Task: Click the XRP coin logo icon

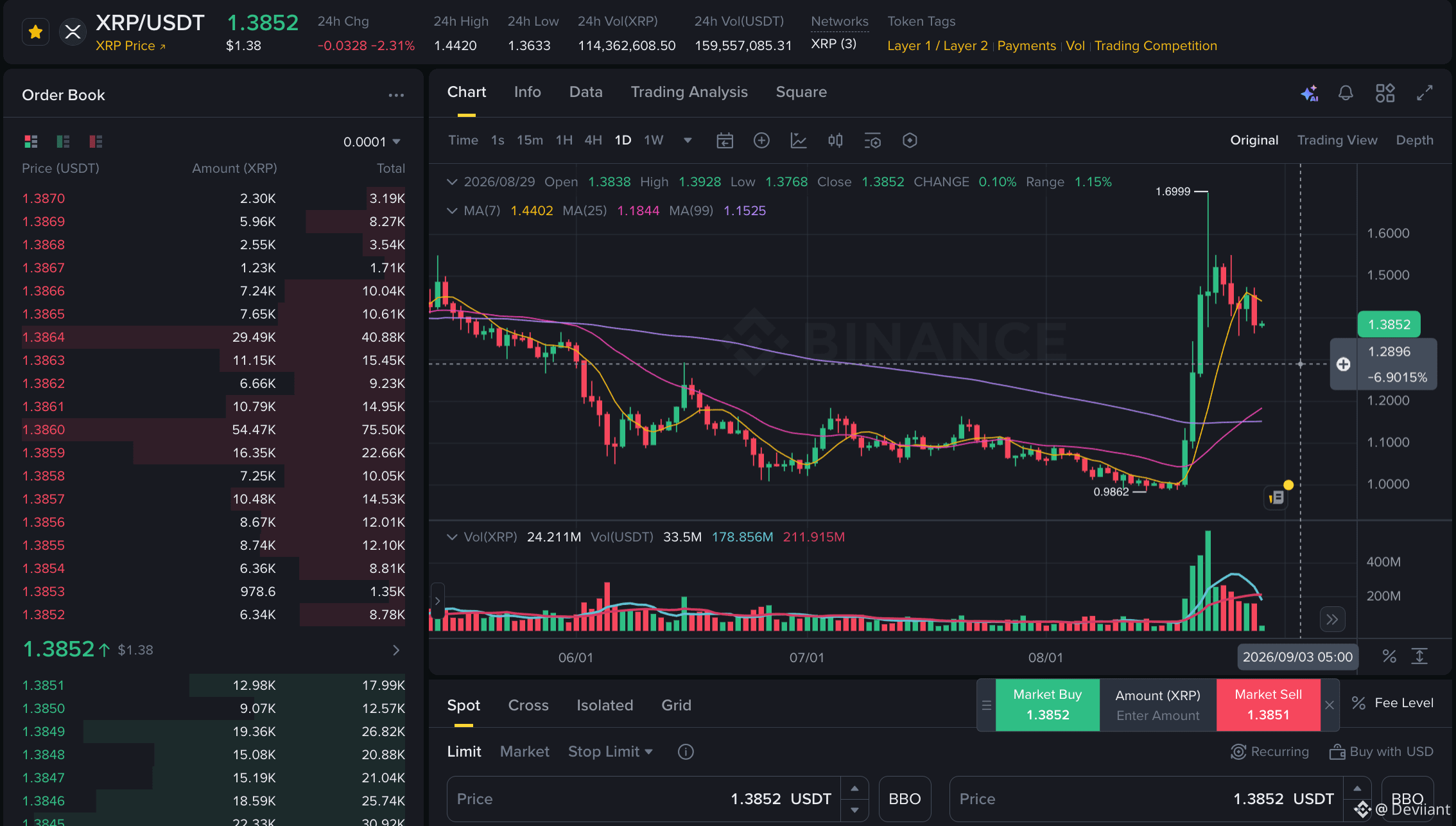Action: click(x=73, y=31)
